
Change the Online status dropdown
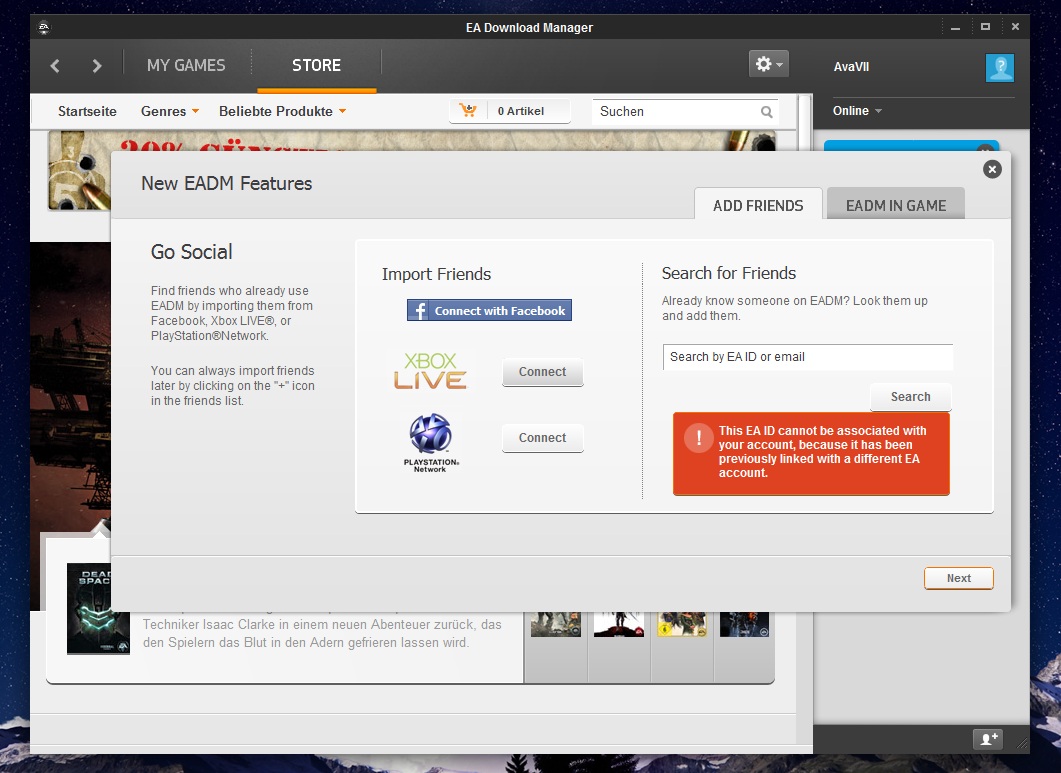(857, 111)
